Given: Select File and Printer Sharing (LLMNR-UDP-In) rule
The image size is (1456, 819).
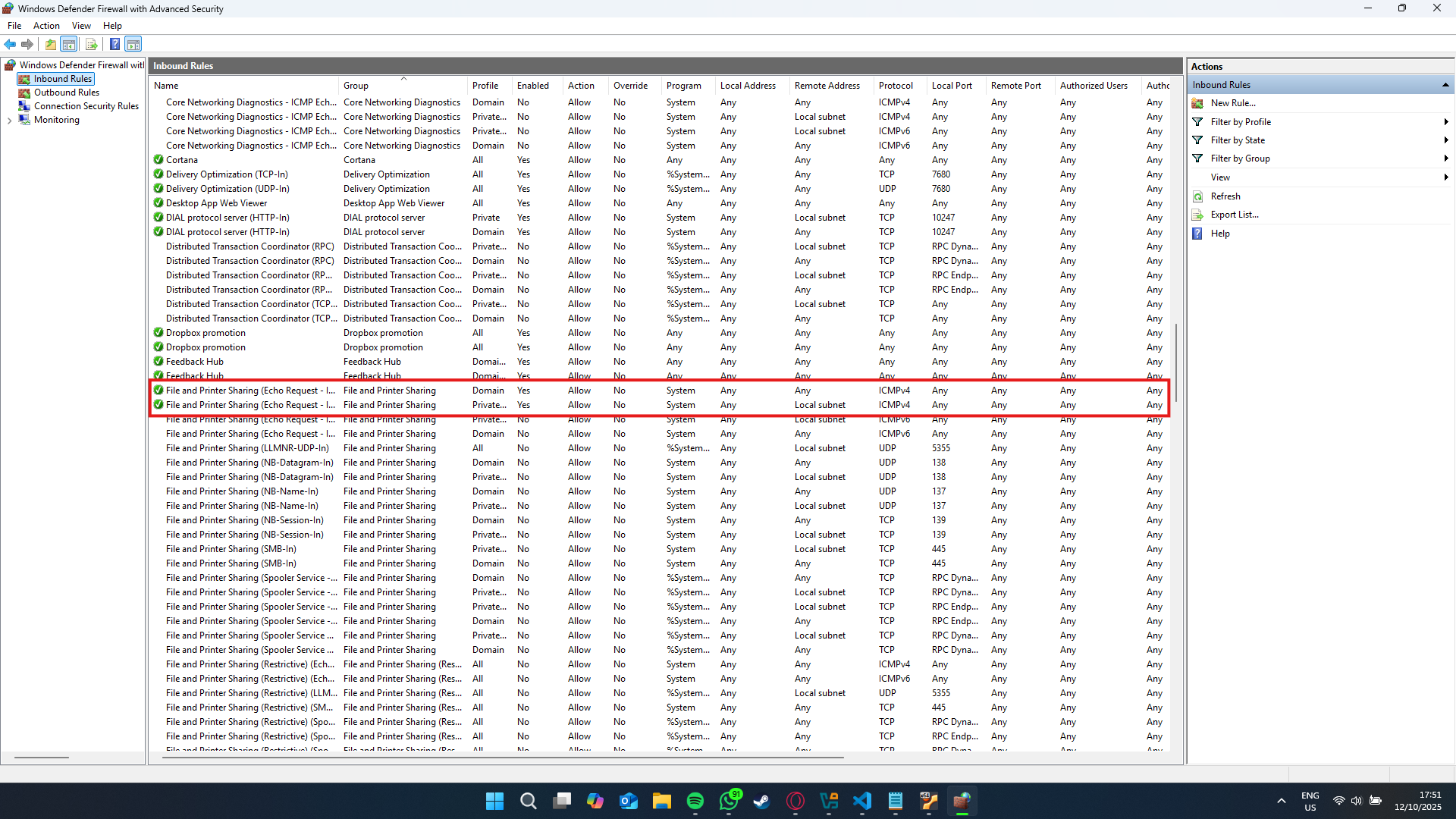Looking at the screenshot, I should pyautogui.click(x=660, y=448).
